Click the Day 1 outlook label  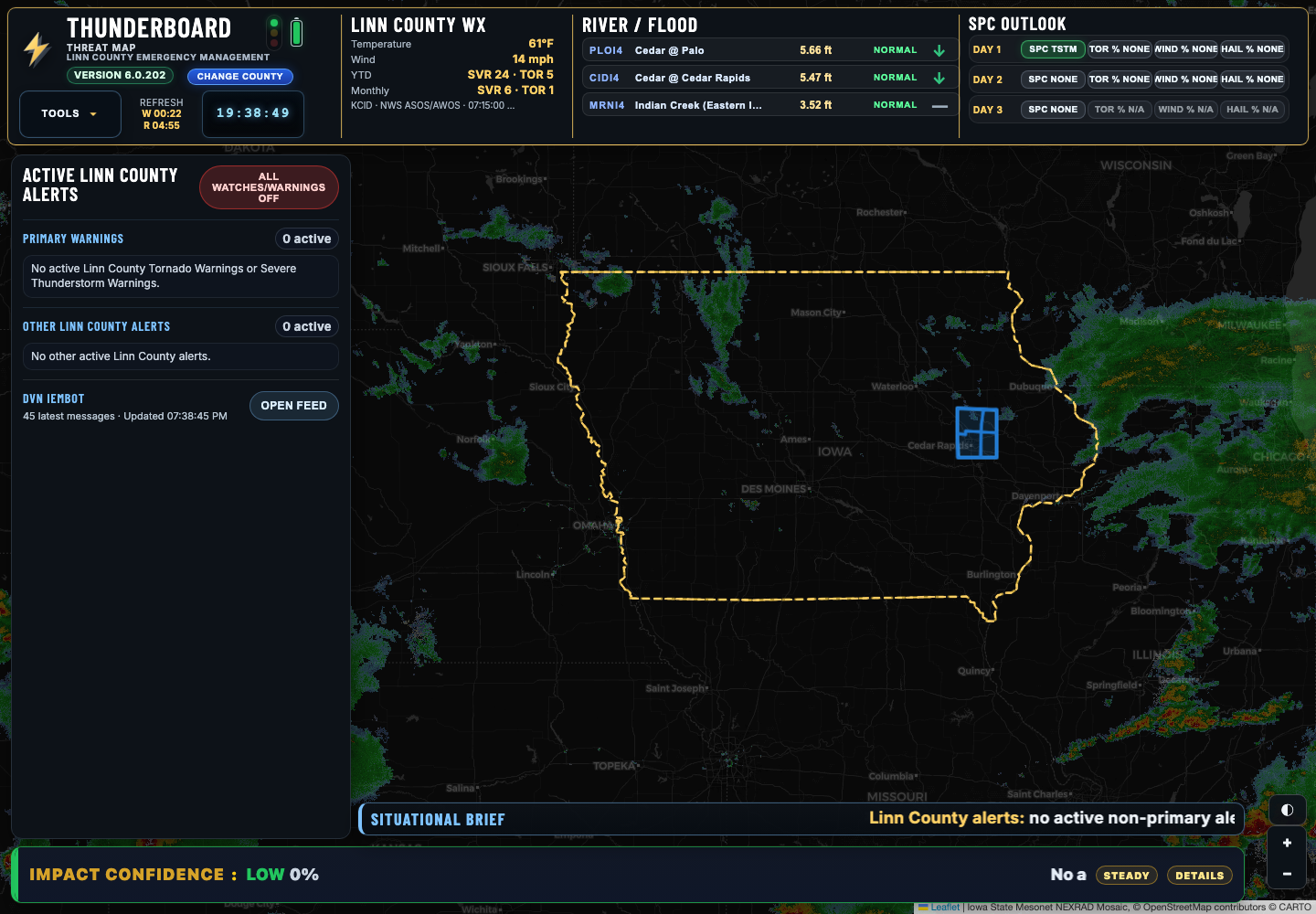point(987,49)
